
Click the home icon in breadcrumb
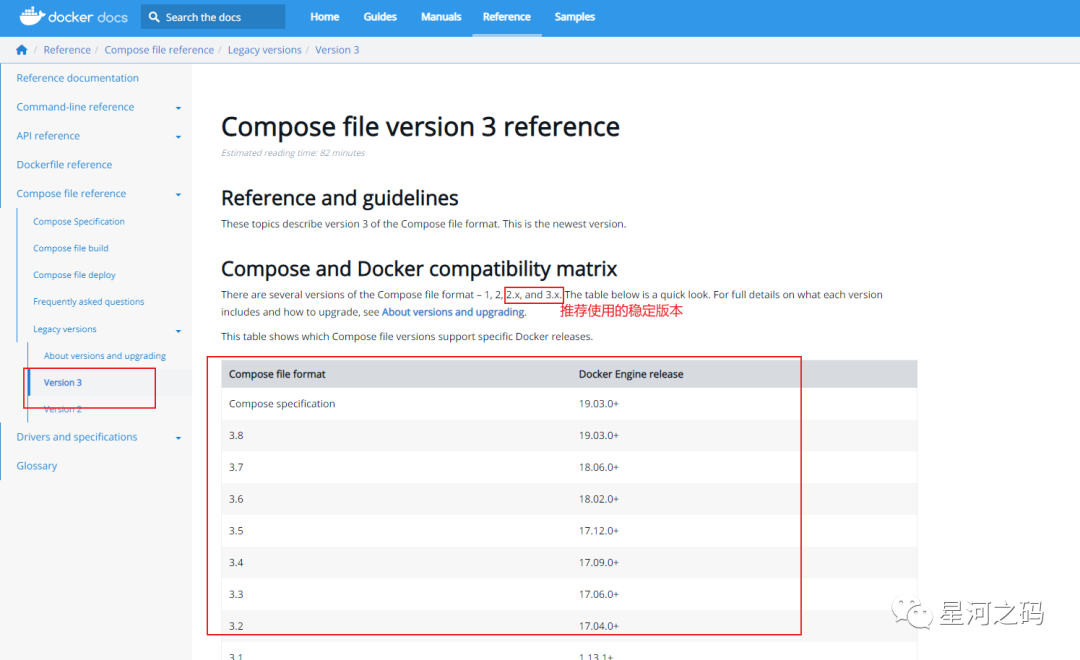[21, 50]
